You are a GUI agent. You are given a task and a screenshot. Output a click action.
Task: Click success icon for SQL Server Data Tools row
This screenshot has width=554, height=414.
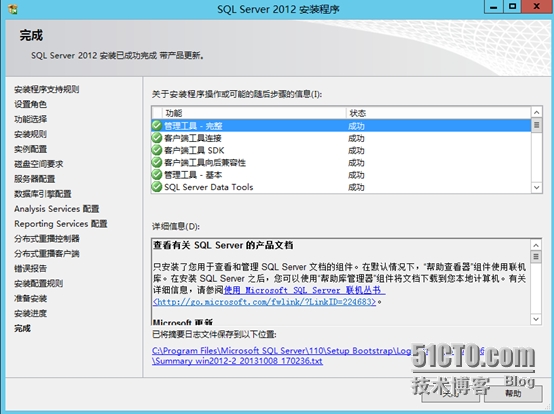click(x=157, y=187)
